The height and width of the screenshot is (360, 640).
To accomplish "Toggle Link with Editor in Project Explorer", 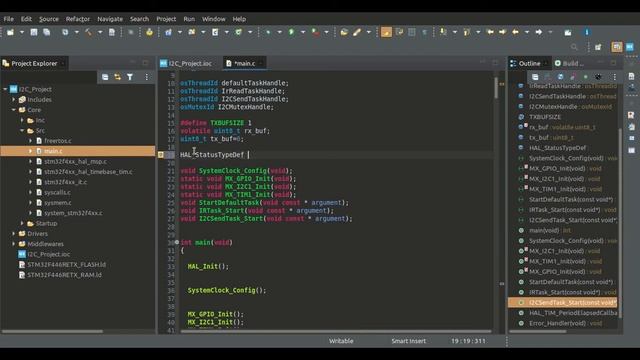I will (118, 77).
